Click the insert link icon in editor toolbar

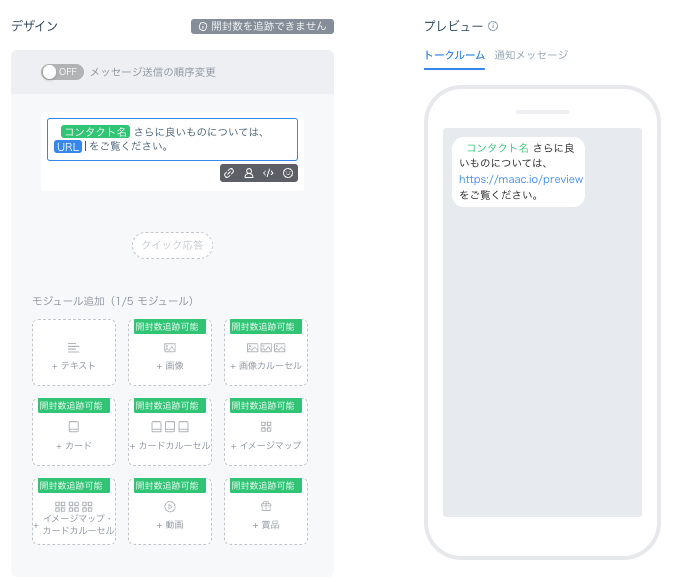click(x=229, y=173)
